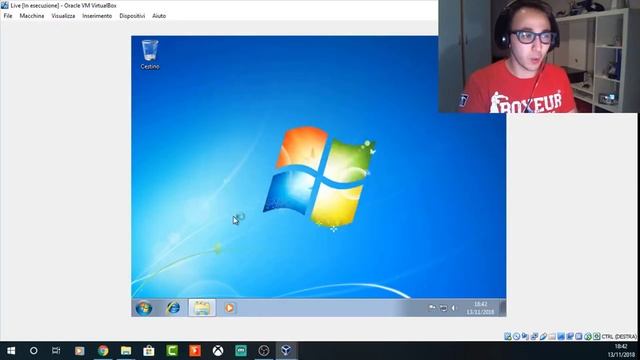640x360 pixels.
Task: Open the guest clock showing 18:42
Action: point(480,308)
